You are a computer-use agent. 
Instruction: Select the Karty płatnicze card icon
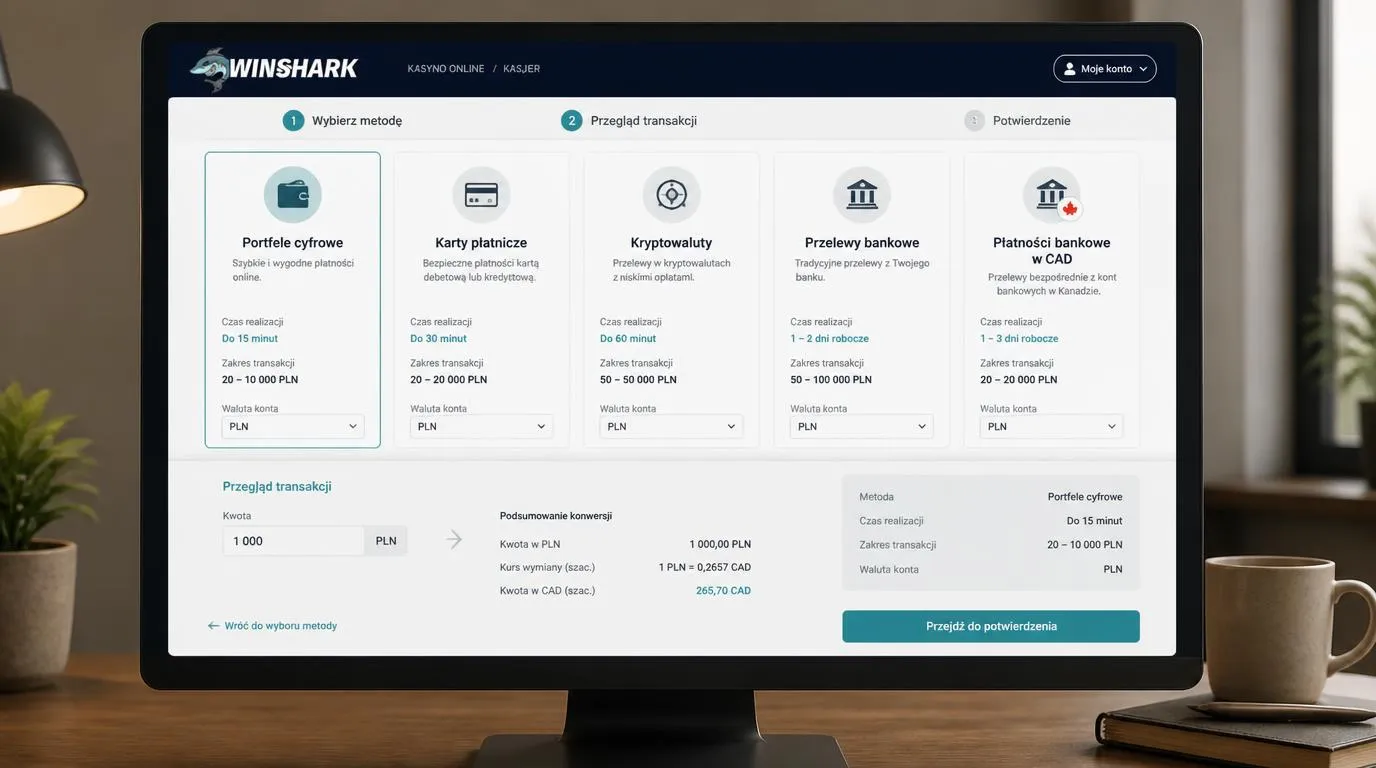[x=481, y=195]
